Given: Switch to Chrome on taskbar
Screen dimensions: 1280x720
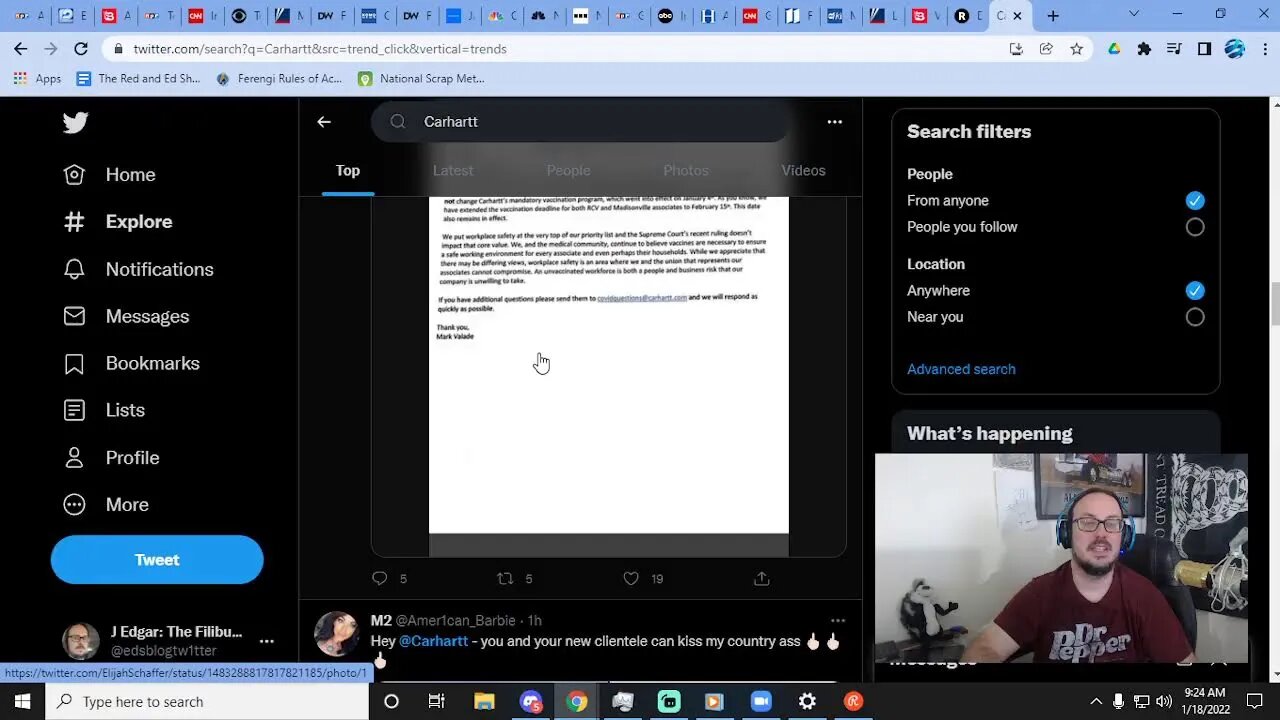Looking at the screenshot, I should (577, 701).
